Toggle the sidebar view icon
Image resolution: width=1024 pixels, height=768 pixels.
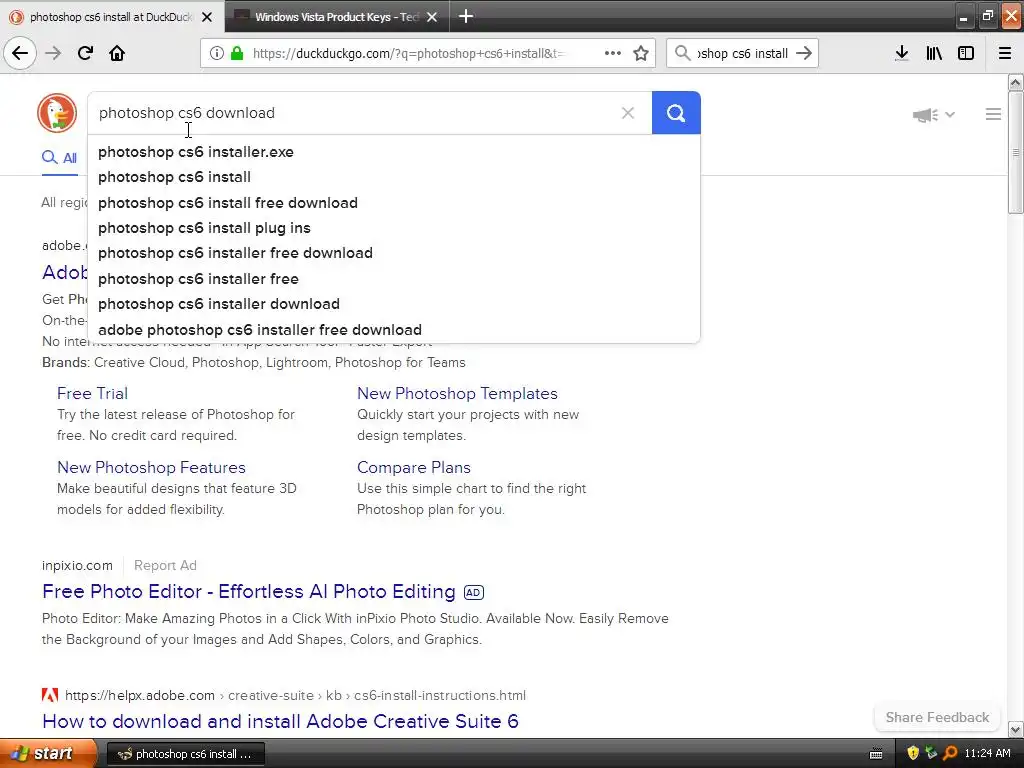pos(966,54)
